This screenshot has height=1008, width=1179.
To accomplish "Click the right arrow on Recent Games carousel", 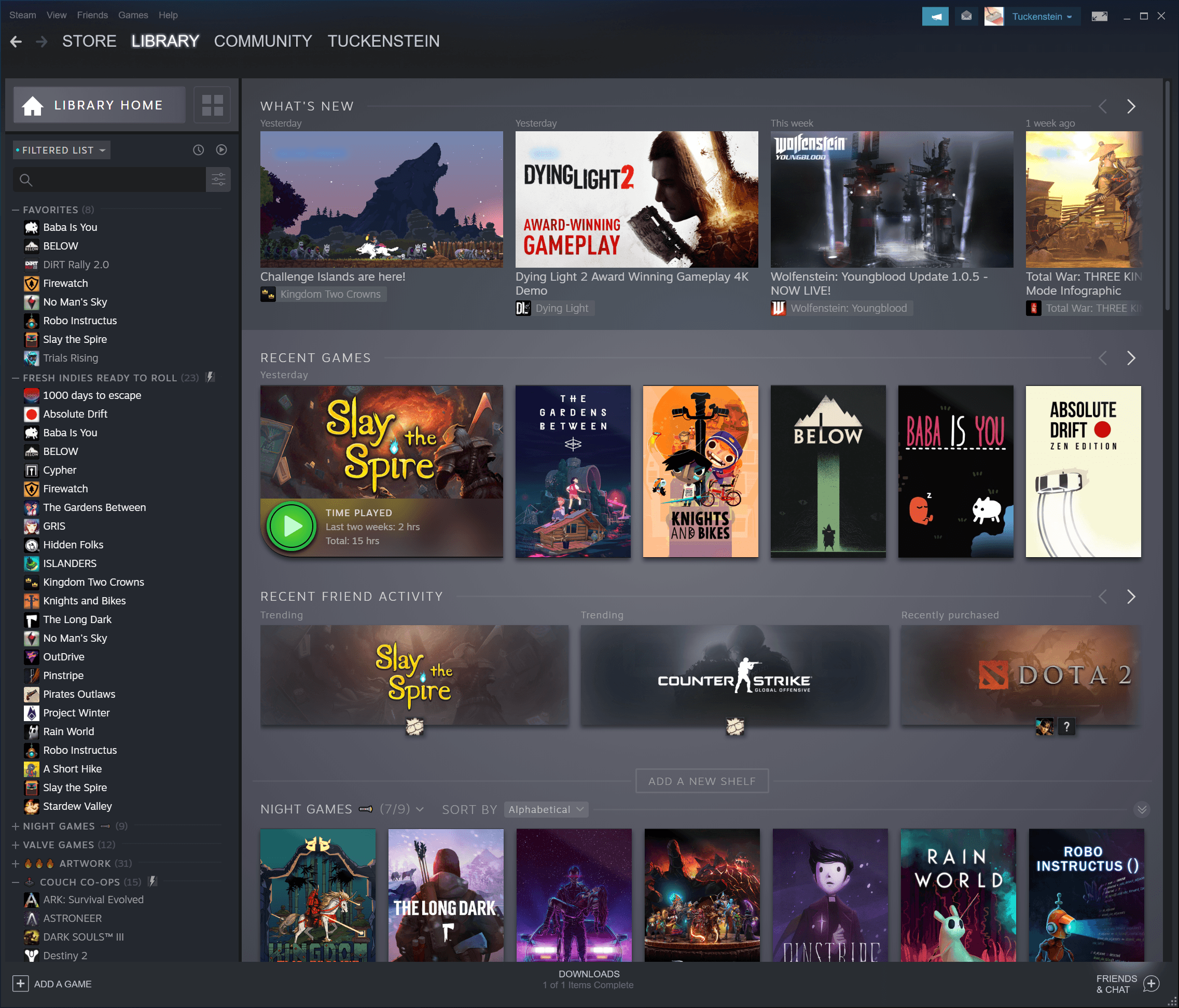I will point(1131,356).
